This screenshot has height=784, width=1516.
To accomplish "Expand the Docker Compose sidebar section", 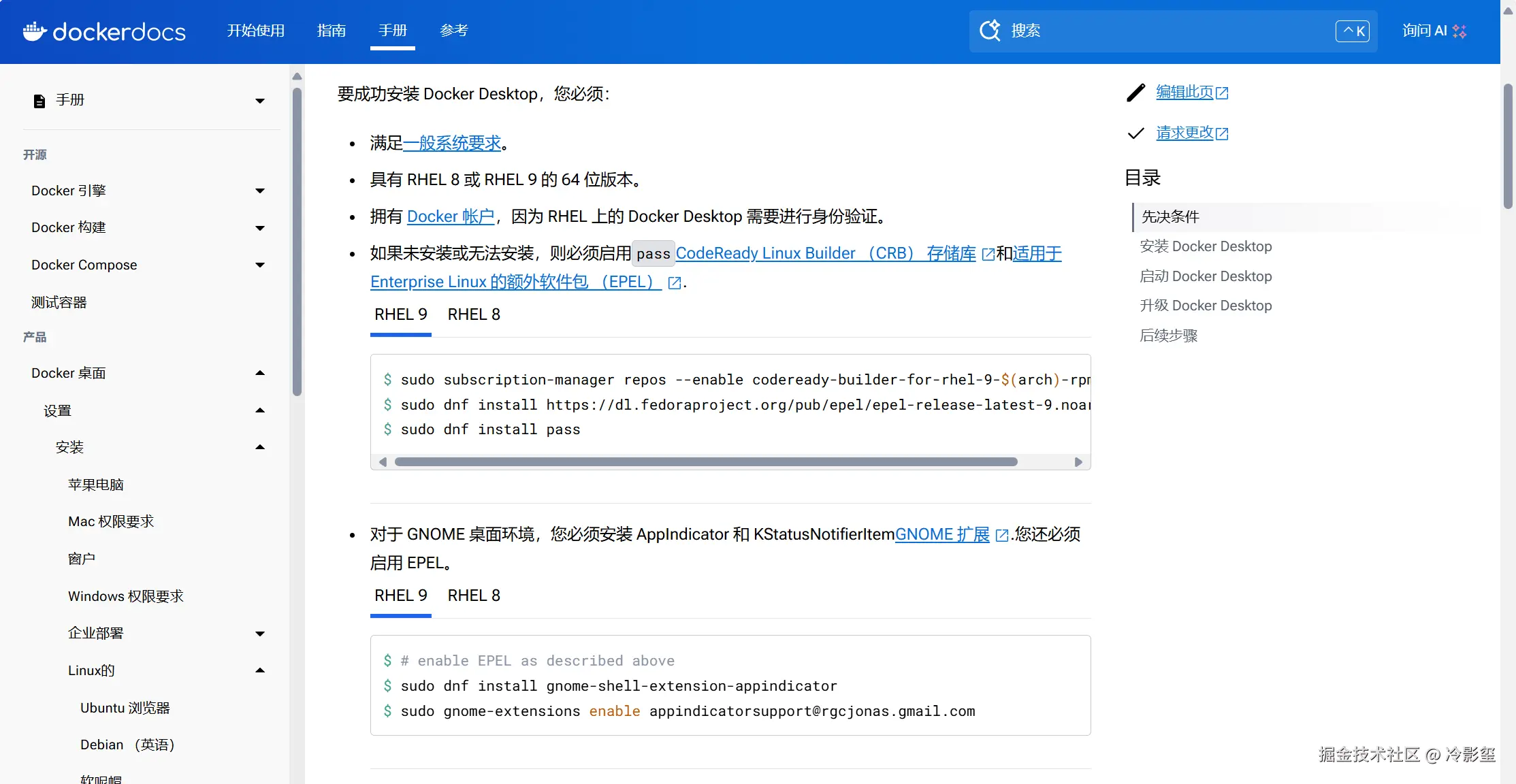I will (259, 265).
